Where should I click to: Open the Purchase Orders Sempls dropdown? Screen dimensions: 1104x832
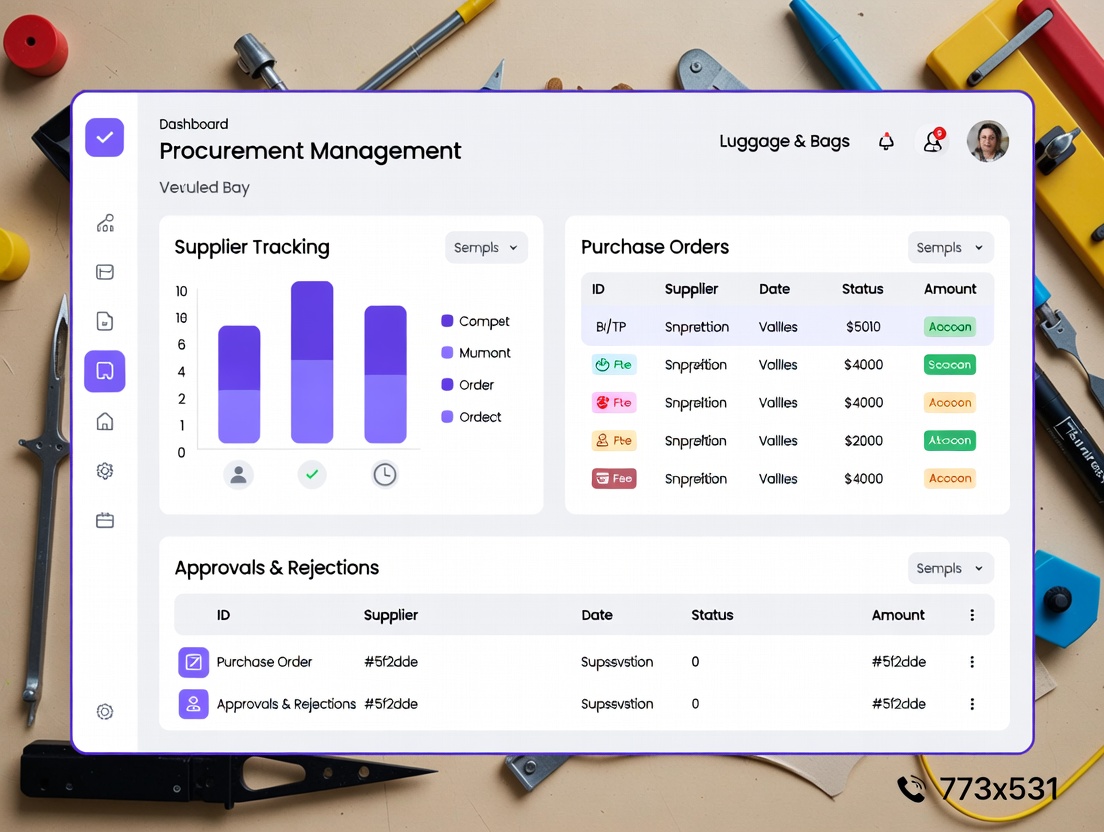coord(950,248)
